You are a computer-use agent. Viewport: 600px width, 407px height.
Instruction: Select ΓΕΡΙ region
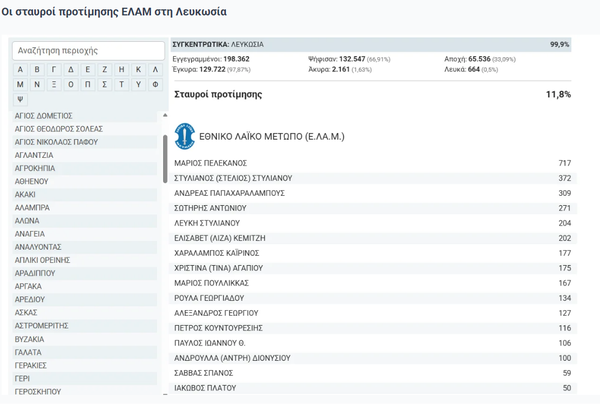click(85, 378)
